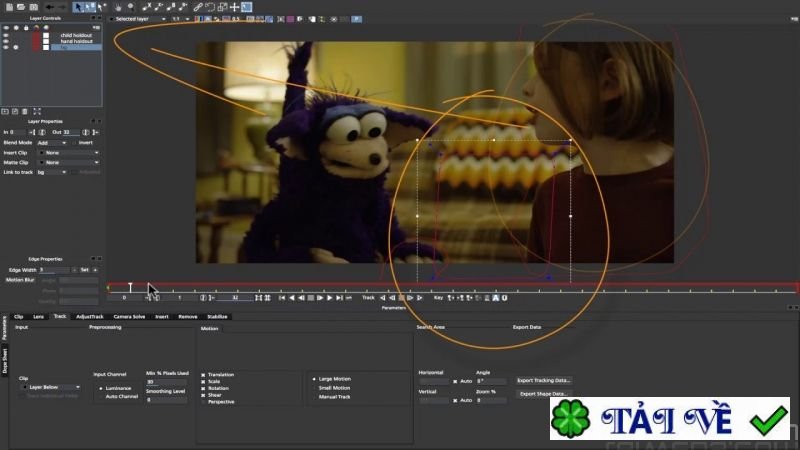Click the play forward button
The width and height of the screenshot is (800, 450).
(329, 297)
